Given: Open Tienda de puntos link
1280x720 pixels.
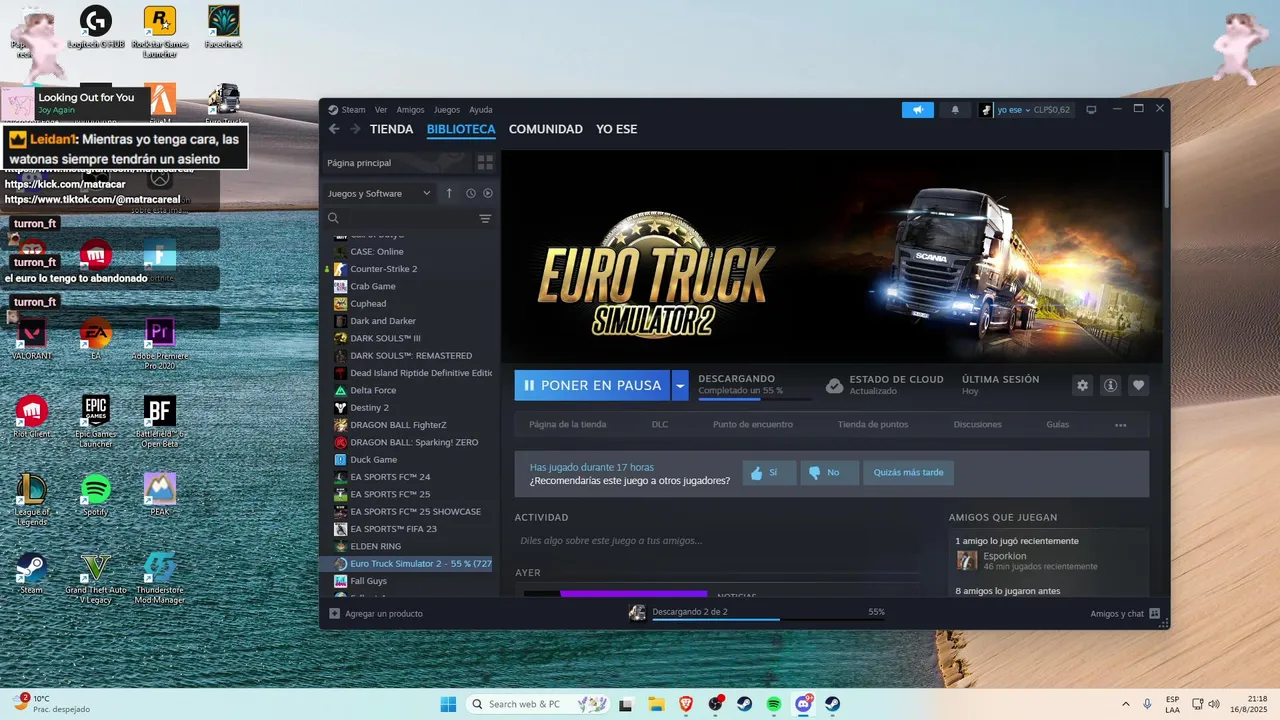Looking at the screenshot, I should point(873,424).
